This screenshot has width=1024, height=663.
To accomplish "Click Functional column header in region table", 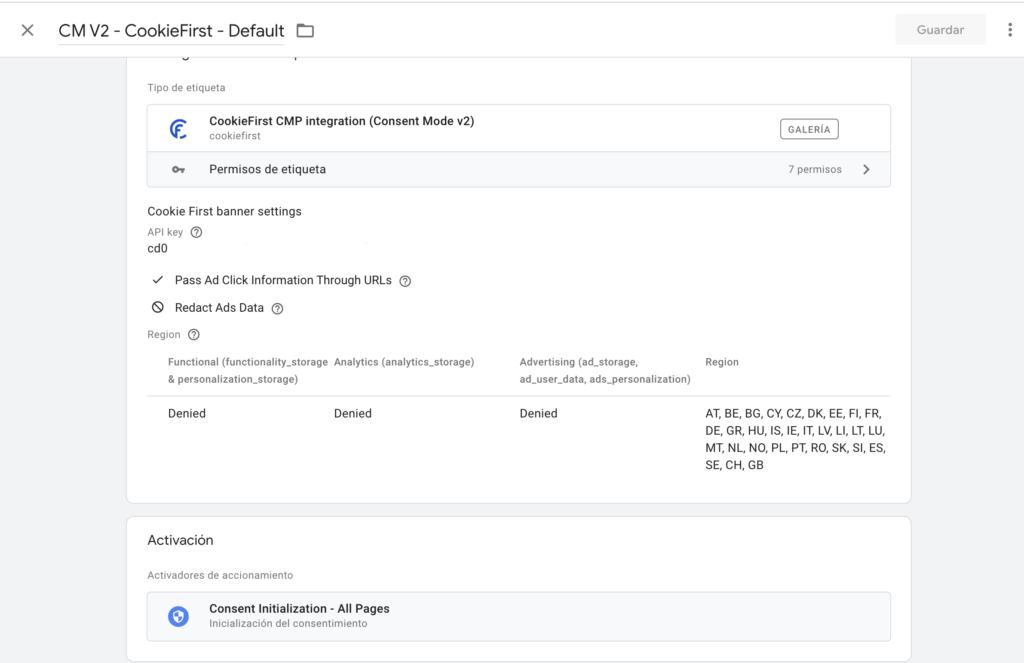I will tap(248, 370).
